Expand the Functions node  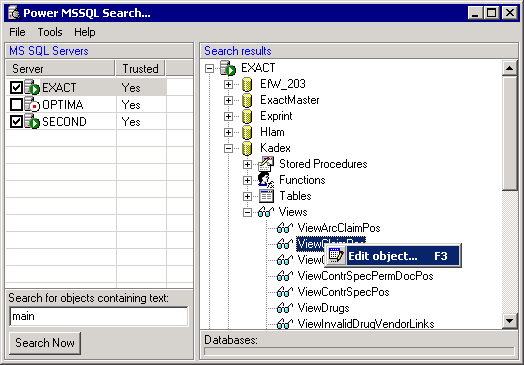(x=247, y=181)
